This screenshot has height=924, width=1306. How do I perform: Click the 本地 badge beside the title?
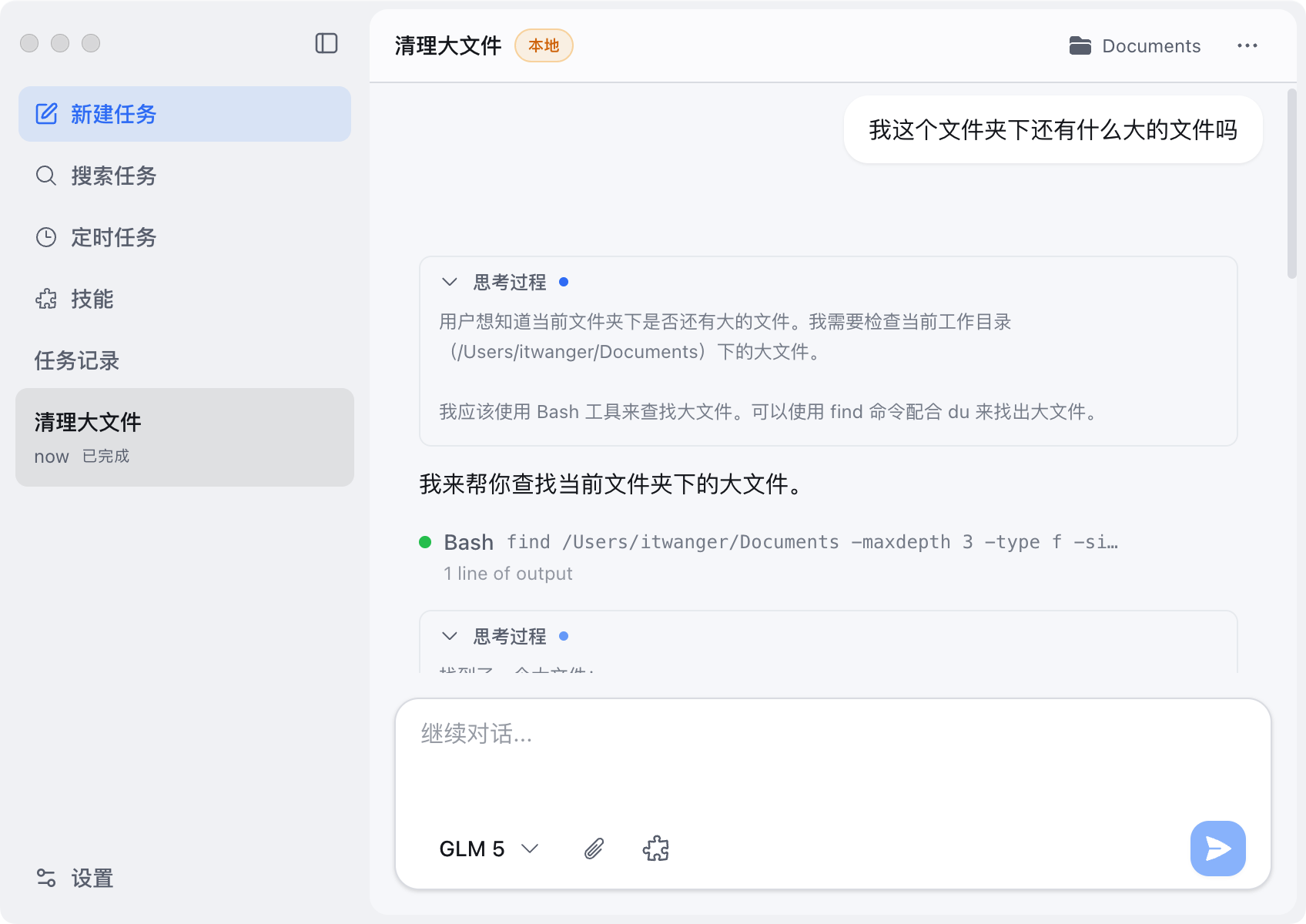pos(544,45)
